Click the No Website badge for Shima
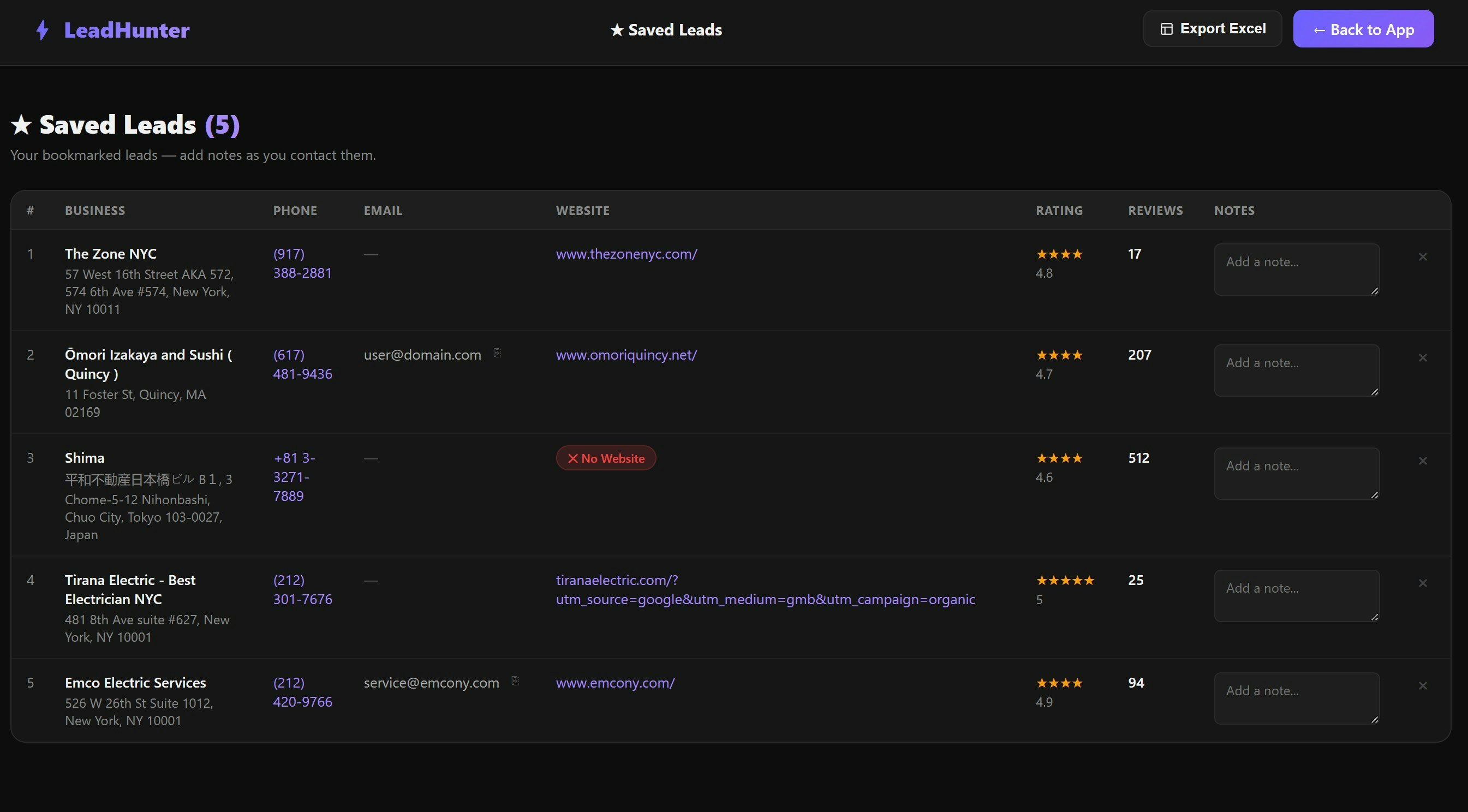The height and width of the screenshot is (812, 1468). click(605, 458)
